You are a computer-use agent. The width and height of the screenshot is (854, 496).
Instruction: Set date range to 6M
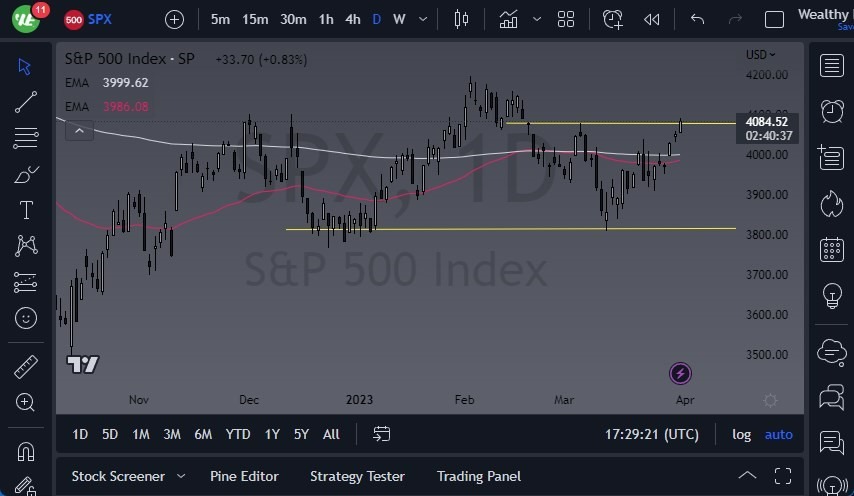coord(203,434)
